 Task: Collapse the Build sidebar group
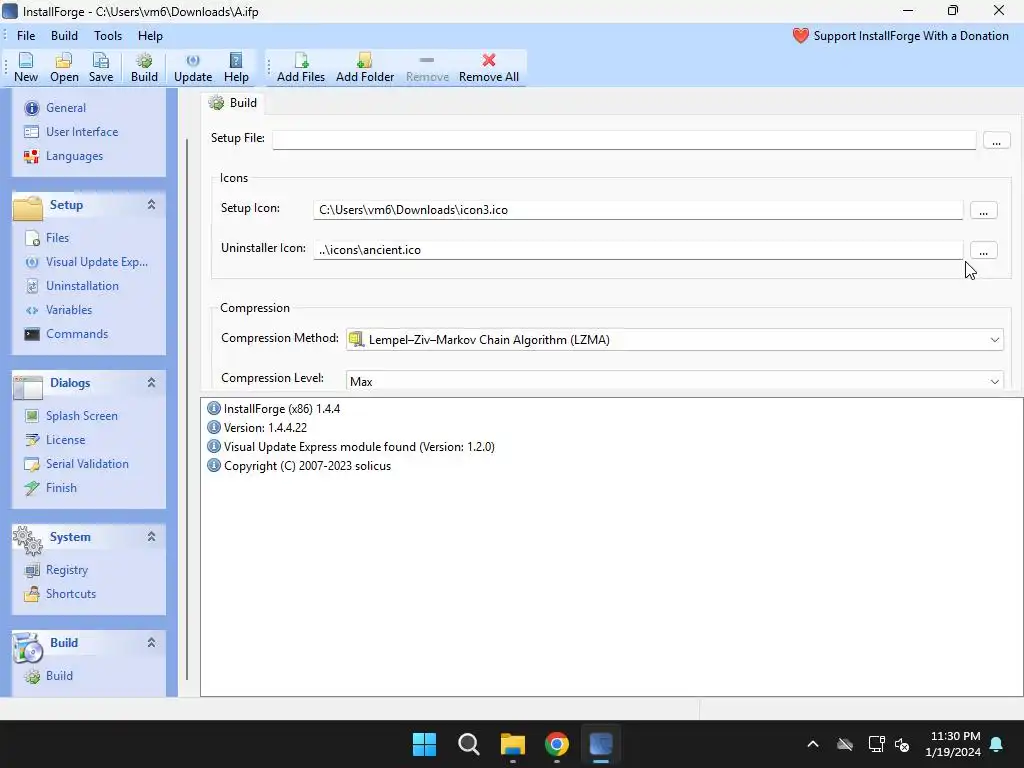[x=152, y=643]
